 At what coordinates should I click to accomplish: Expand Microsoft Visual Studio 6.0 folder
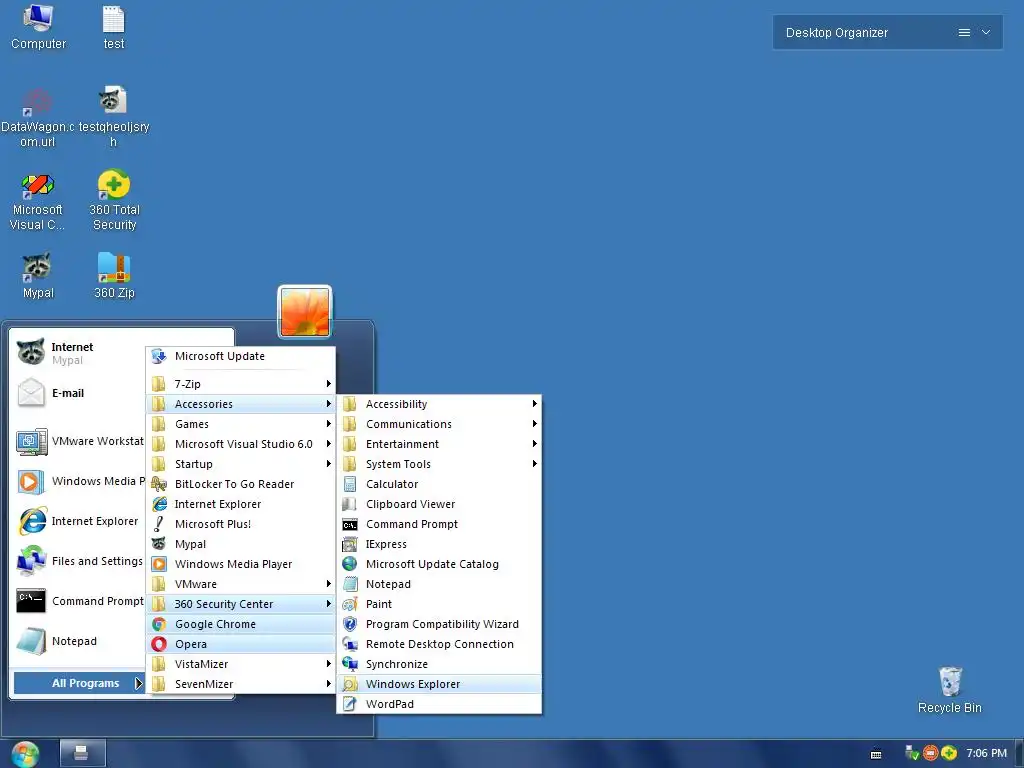tap(240, 444)
